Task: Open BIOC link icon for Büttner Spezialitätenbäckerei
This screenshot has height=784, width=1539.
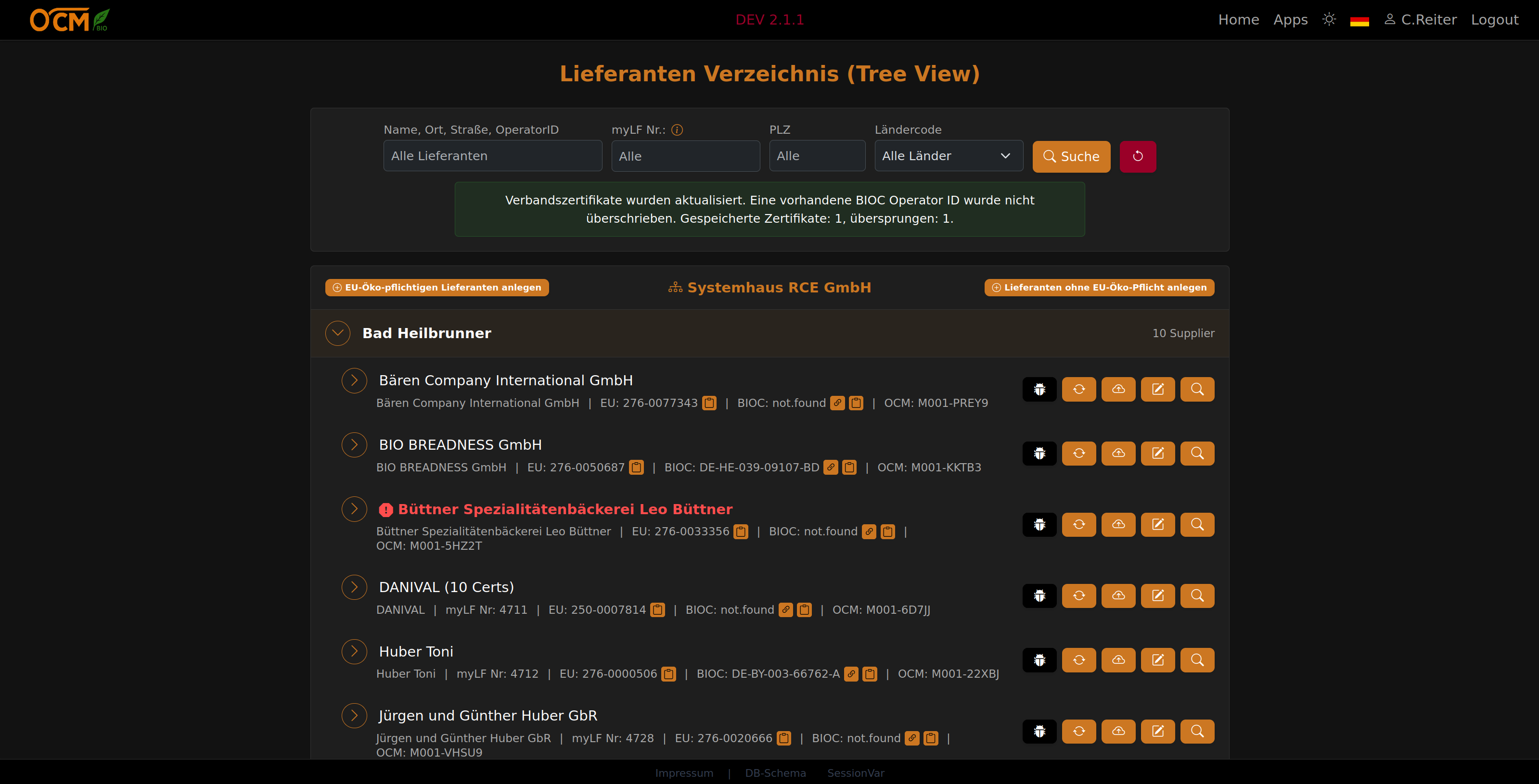Action: tap(869, 531)
